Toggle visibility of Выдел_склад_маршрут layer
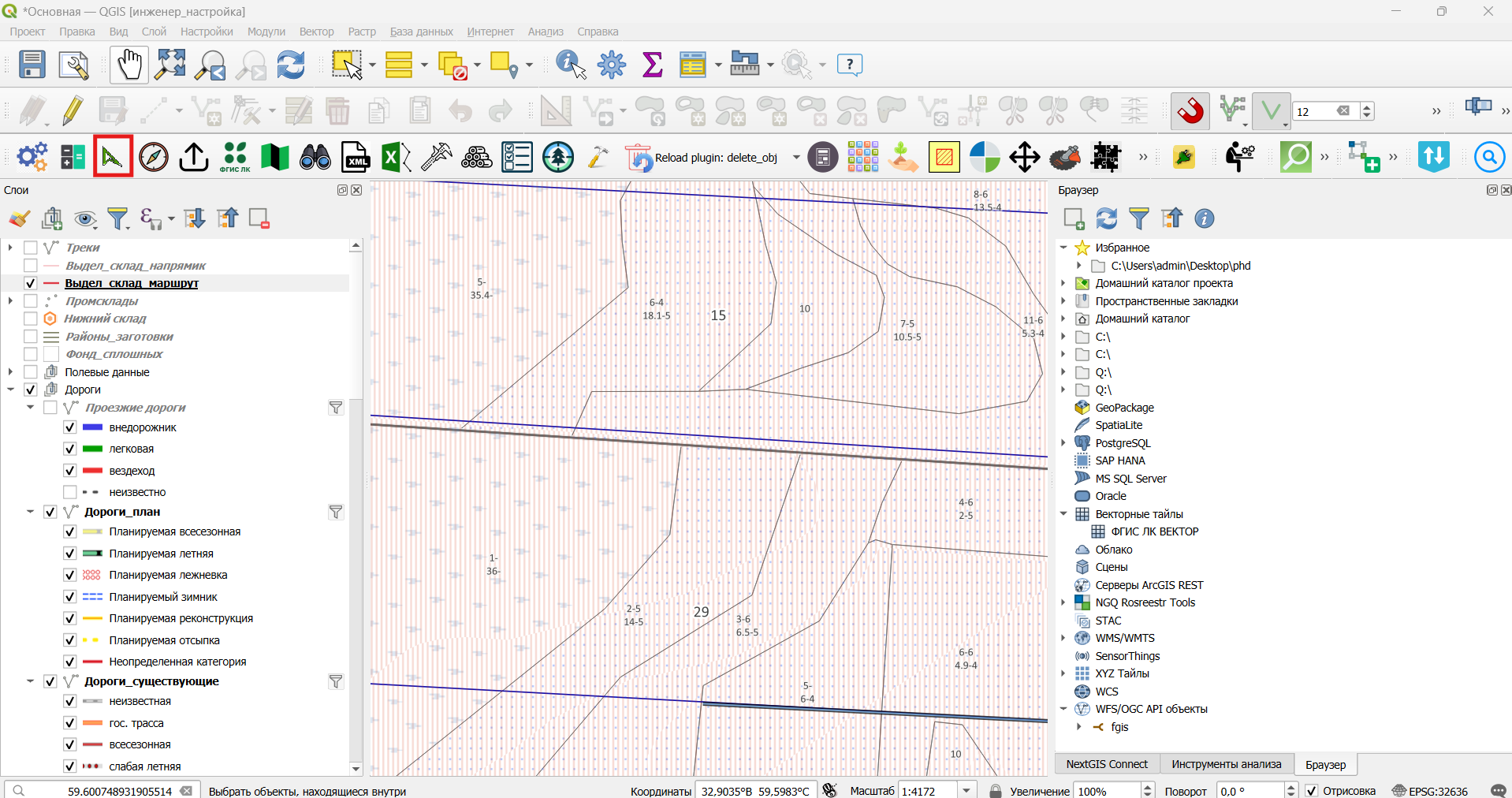 pos(31,283)
